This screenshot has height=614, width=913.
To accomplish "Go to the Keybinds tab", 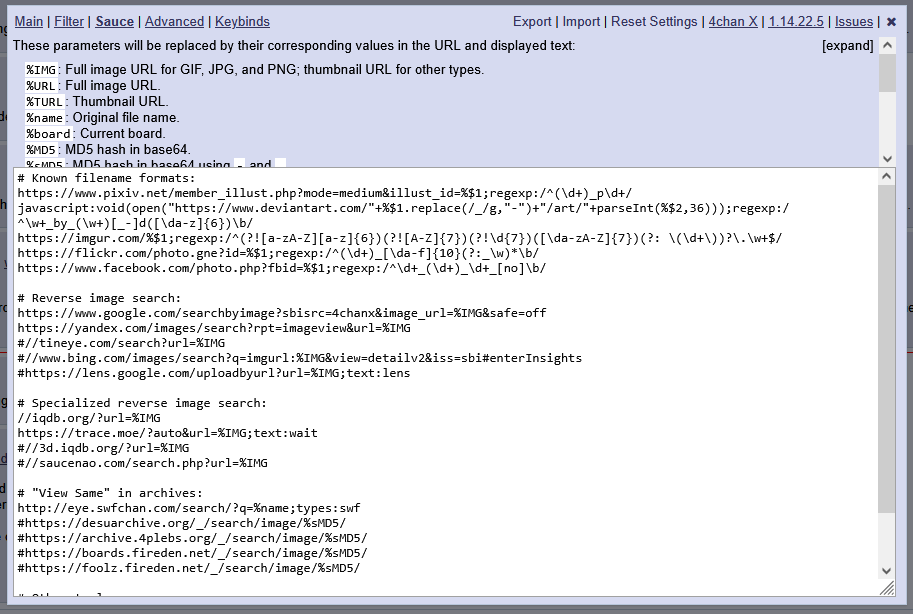I will click(242, 22).
